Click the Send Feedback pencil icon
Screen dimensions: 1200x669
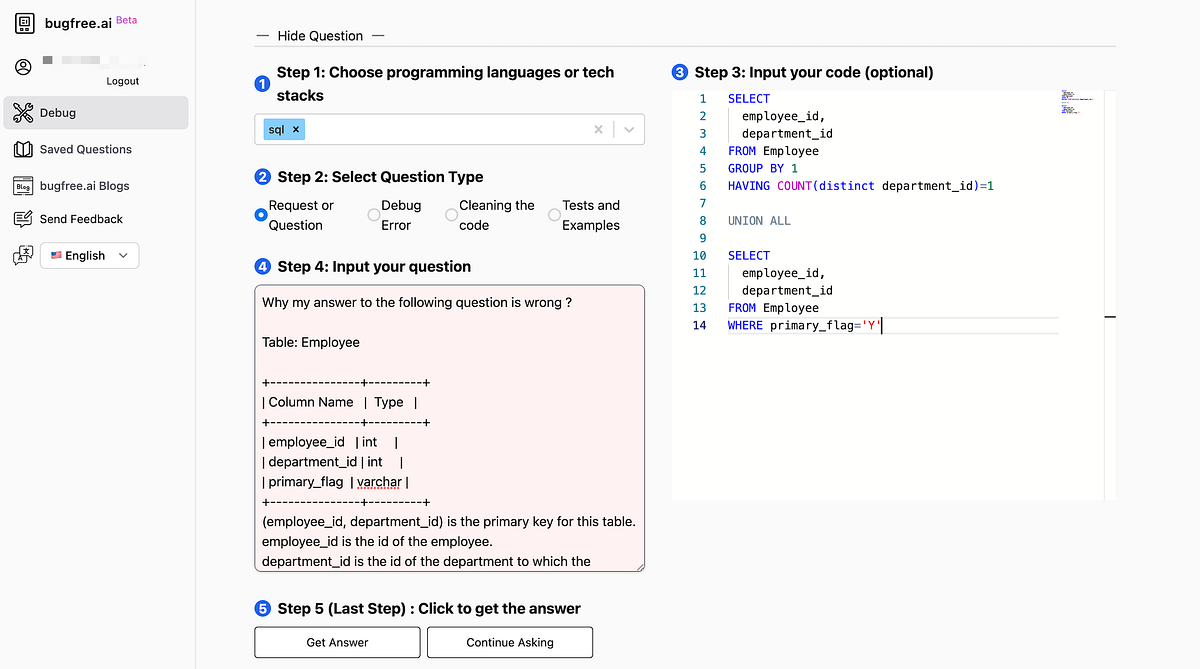(23, 218)
